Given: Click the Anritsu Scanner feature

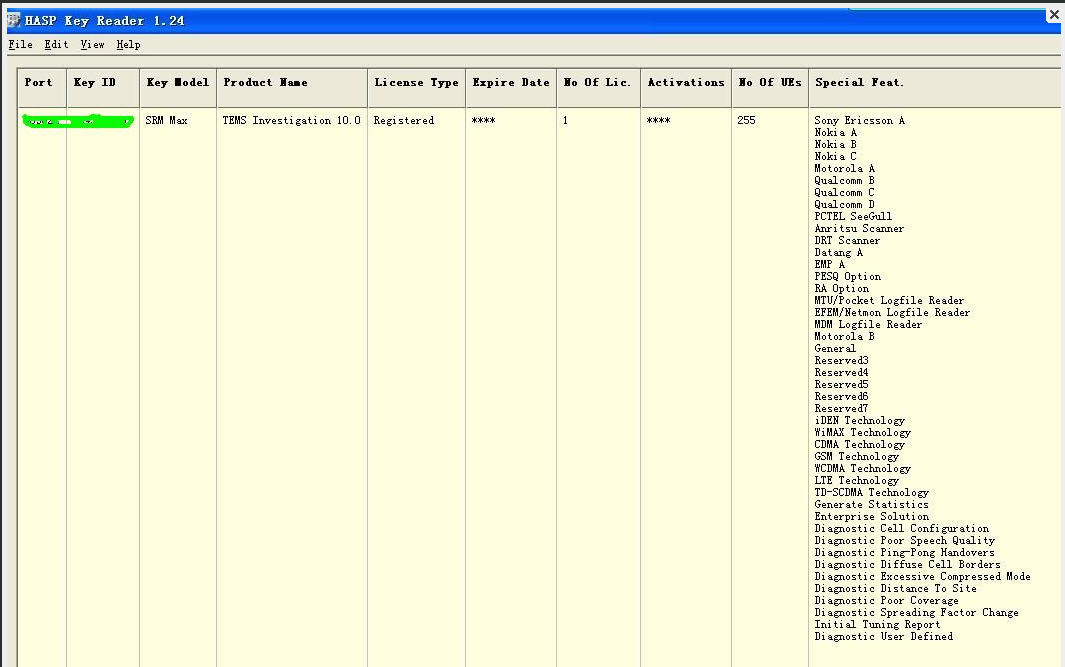Looking at the screenshot, I should (x=859, y=228).
